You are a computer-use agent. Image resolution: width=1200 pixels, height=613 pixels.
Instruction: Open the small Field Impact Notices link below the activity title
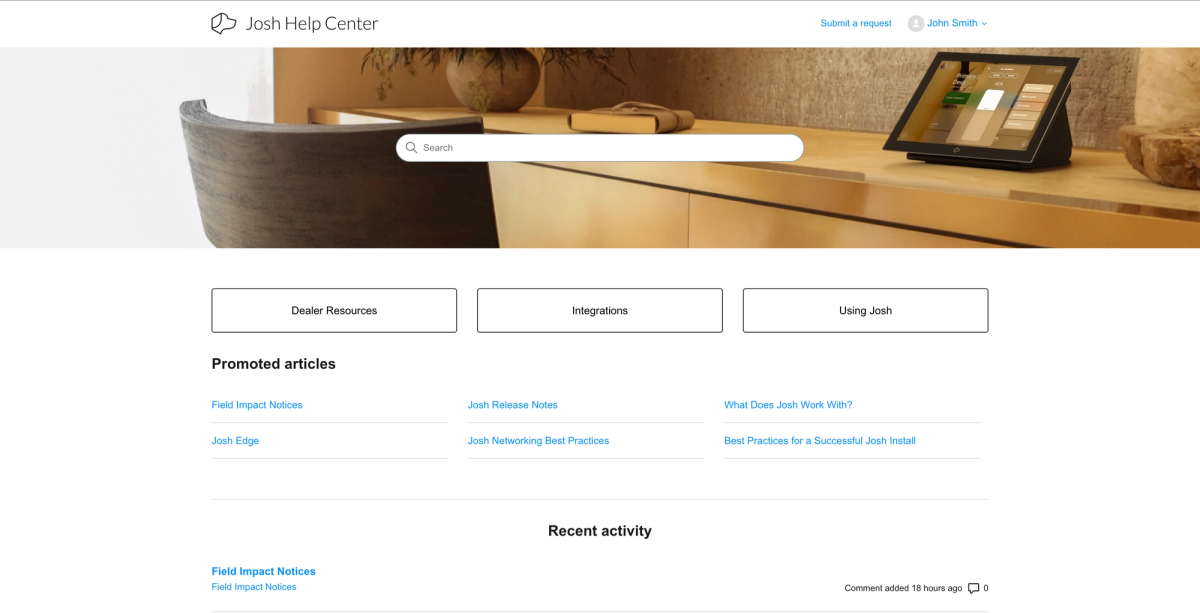pos(254,587)
